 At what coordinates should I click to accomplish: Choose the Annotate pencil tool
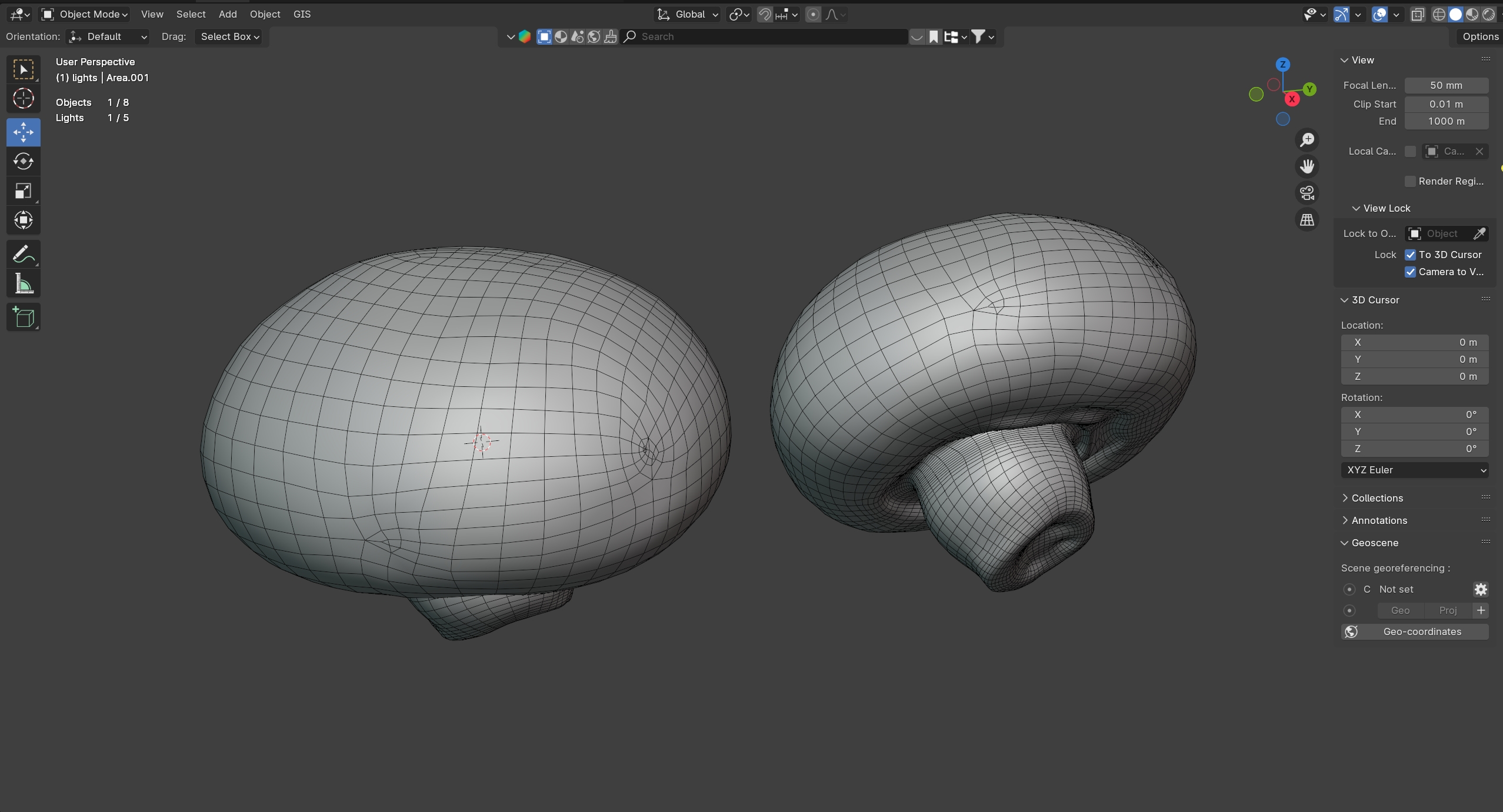23,255
